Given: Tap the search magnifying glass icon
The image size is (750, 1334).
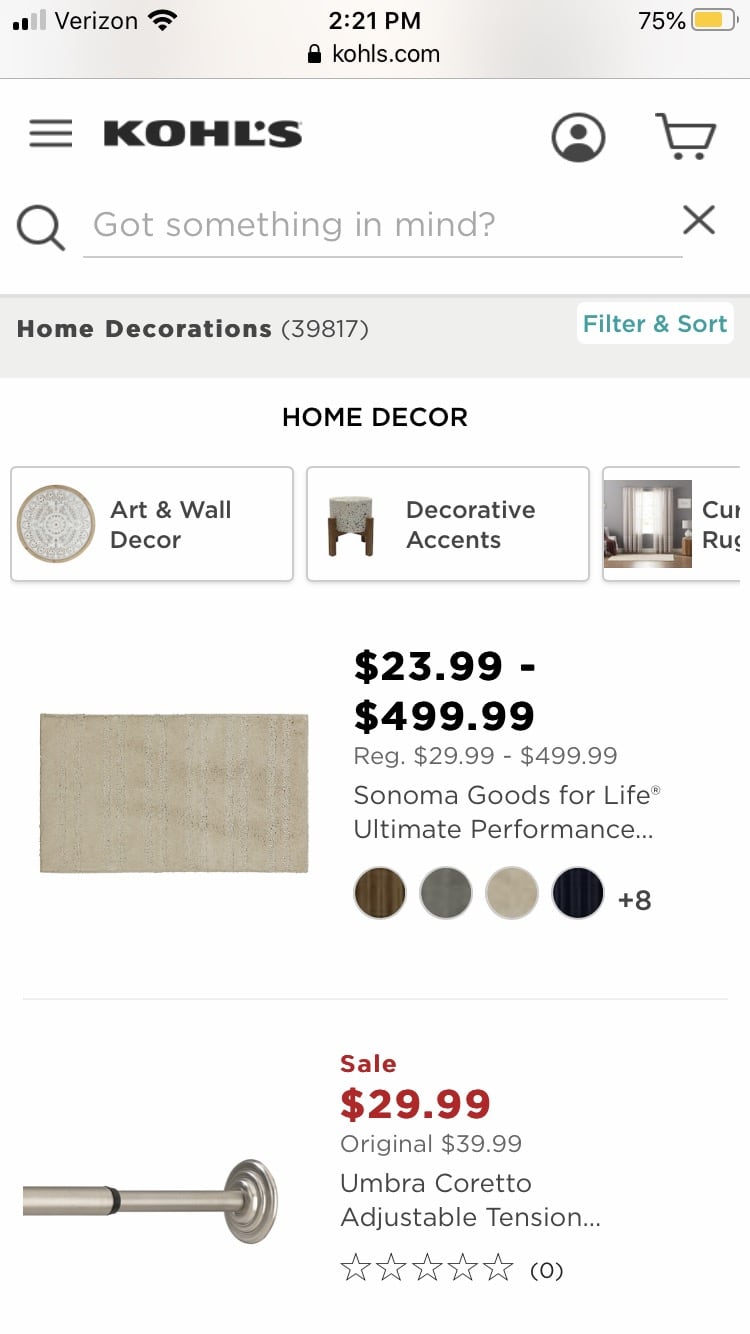Looking at the screenshot, I should click(41, 226).
